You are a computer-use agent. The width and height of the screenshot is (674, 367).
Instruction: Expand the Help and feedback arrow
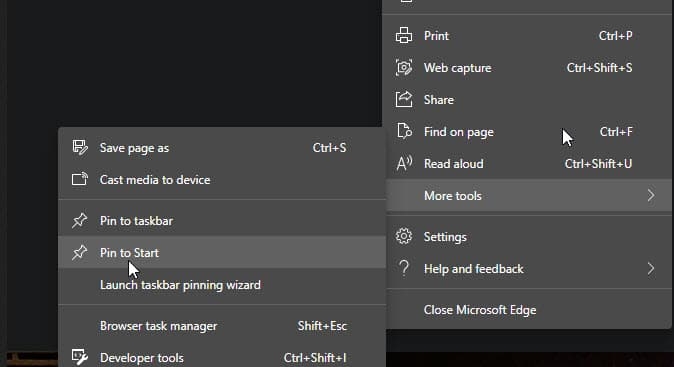click(651, 269)
